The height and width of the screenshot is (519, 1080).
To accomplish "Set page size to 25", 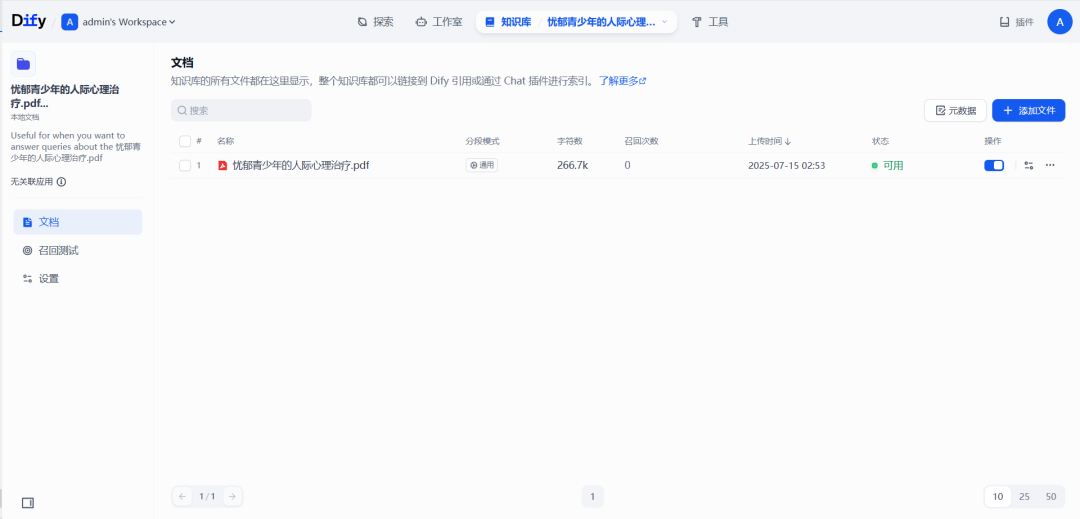I will pos(1024,496).
